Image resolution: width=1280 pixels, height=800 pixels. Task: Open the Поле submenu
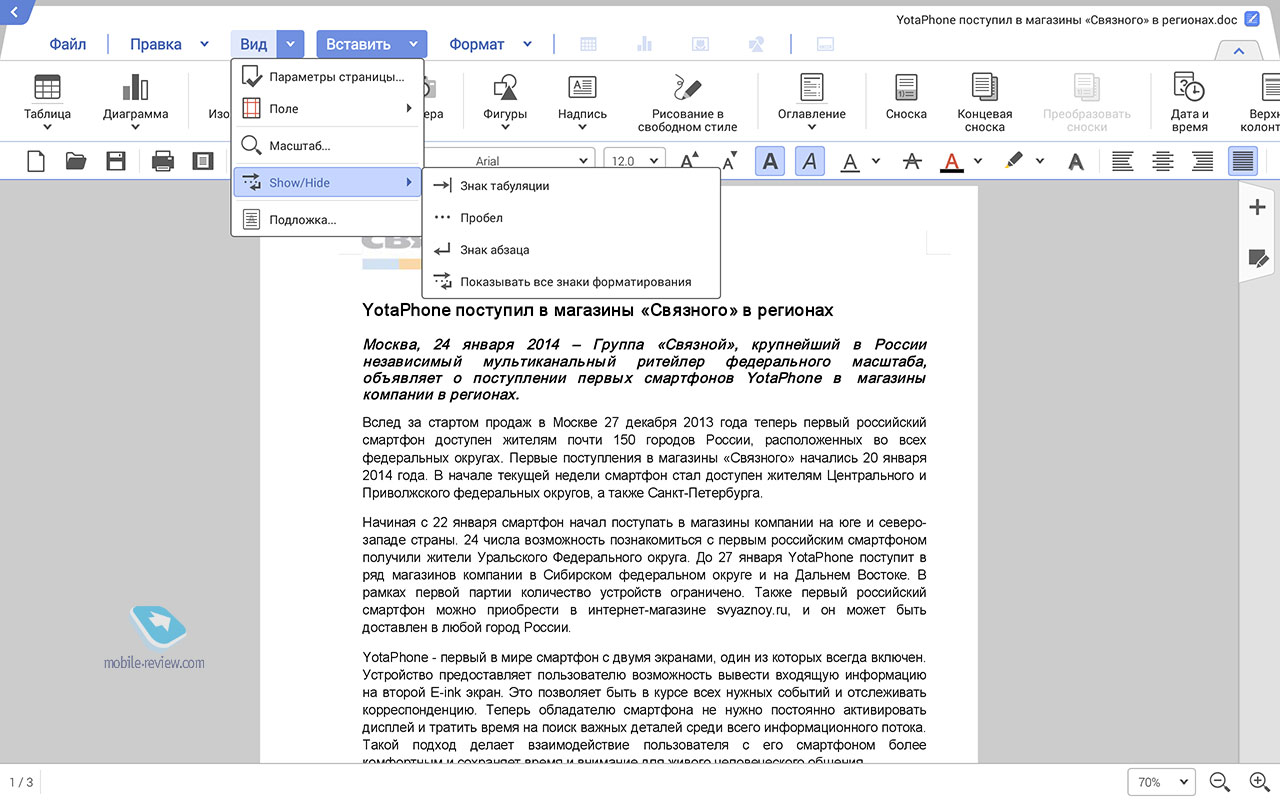327,108
